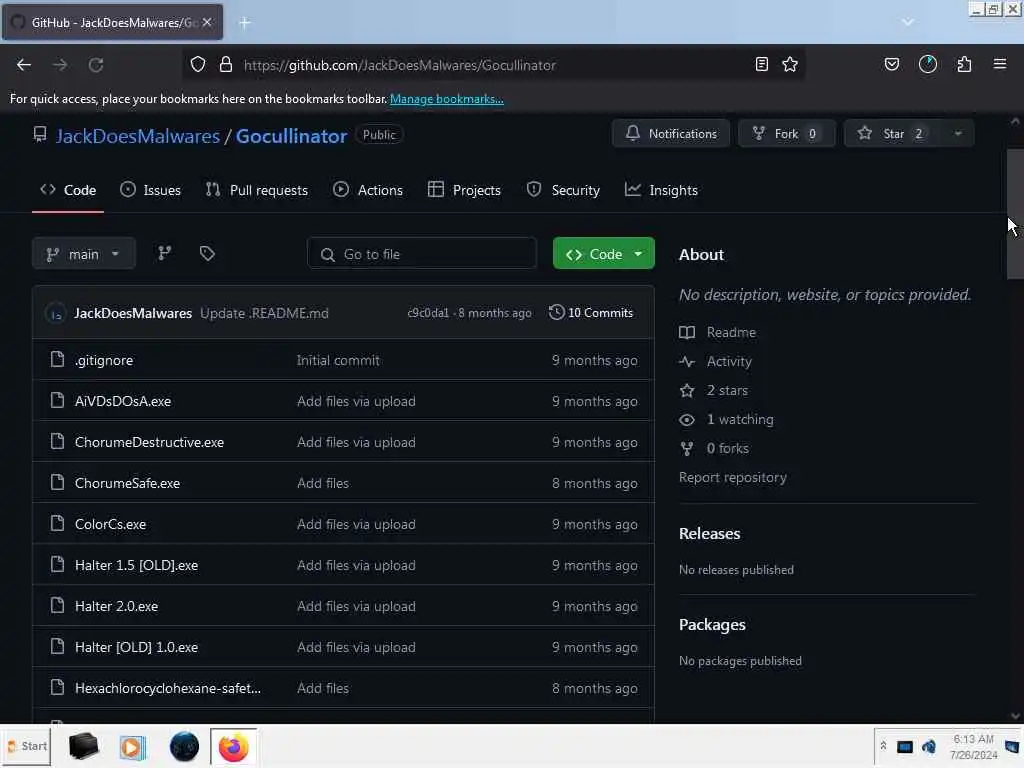
Task: Click the page vertical scrollbar thumb
Action: [x=1015, y=214]
